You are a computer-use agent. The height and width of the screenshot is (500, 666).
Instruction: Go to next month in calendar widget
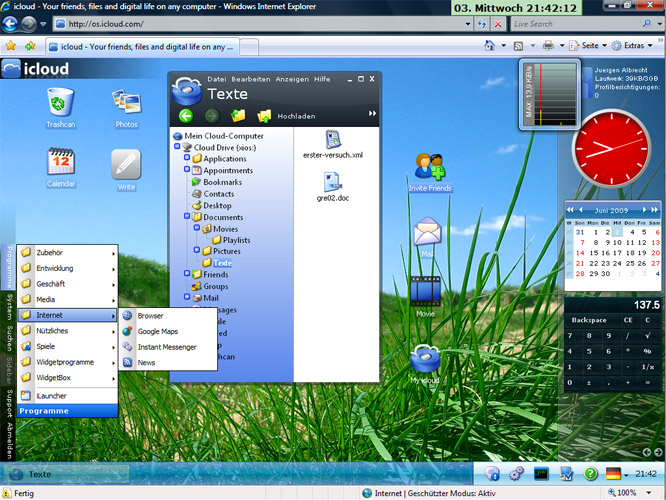pyautogui.click(x=644, y=210)
